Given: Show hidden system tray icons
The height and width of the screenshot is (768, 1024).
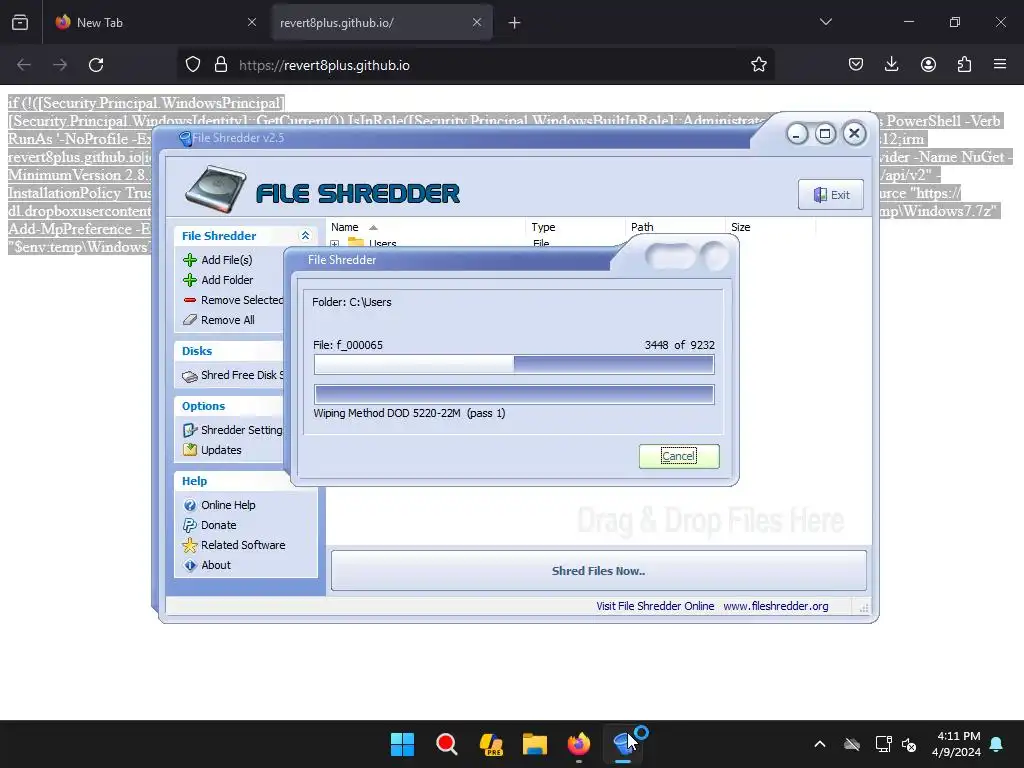Looking at the screenshot, I should pyautogui.click(x=820, y=744).
